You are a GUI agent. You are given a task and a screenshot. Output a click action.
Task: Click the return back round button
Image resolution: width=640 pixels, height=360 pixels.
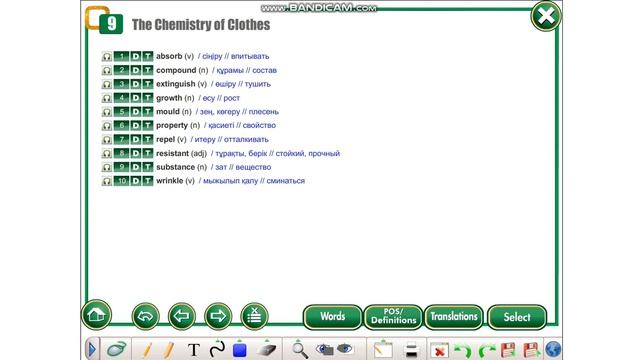pyautogui.click(x=146, y=316)
